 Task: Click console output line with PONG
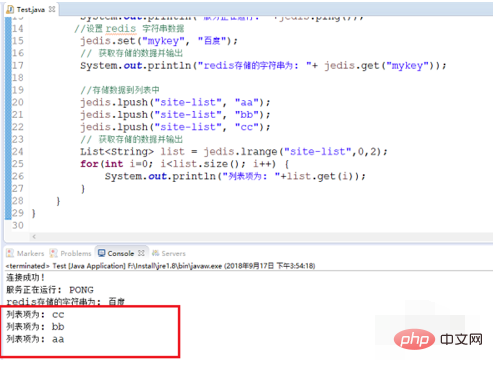(x=50, y=290)
